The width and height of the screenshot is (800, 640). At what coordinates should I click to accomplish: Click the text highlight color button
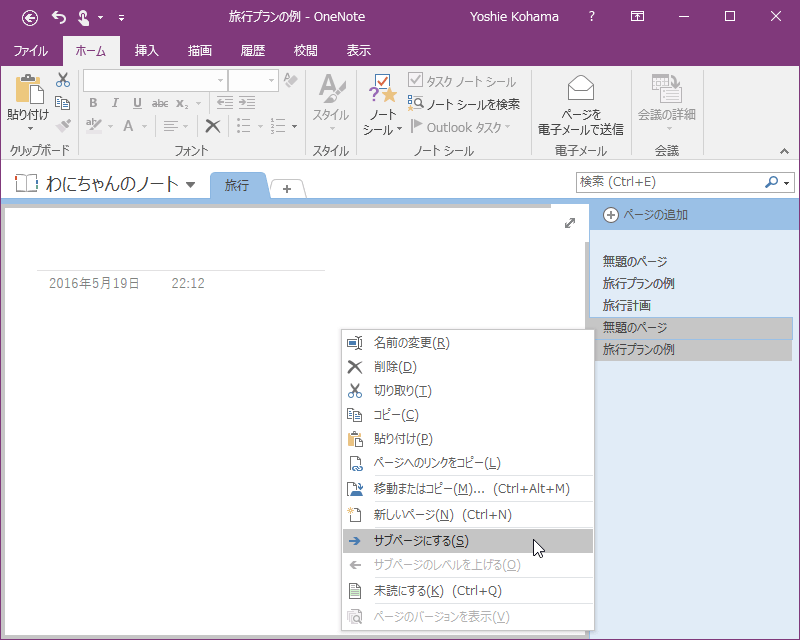[x=94, y=126]
